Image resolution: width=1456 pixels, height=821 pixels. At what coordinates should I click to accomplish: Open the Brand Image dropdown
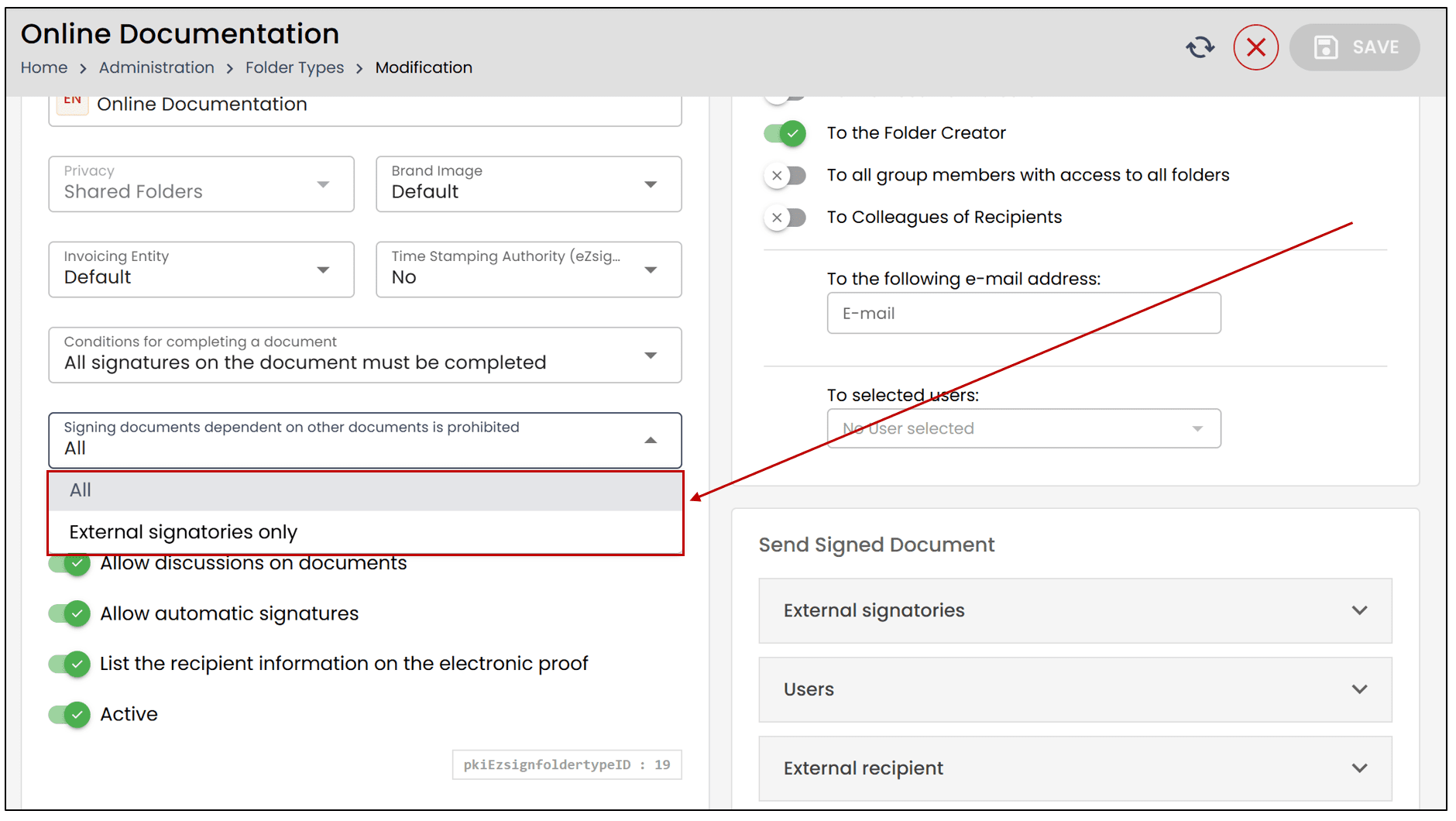(x=528, y=184)
